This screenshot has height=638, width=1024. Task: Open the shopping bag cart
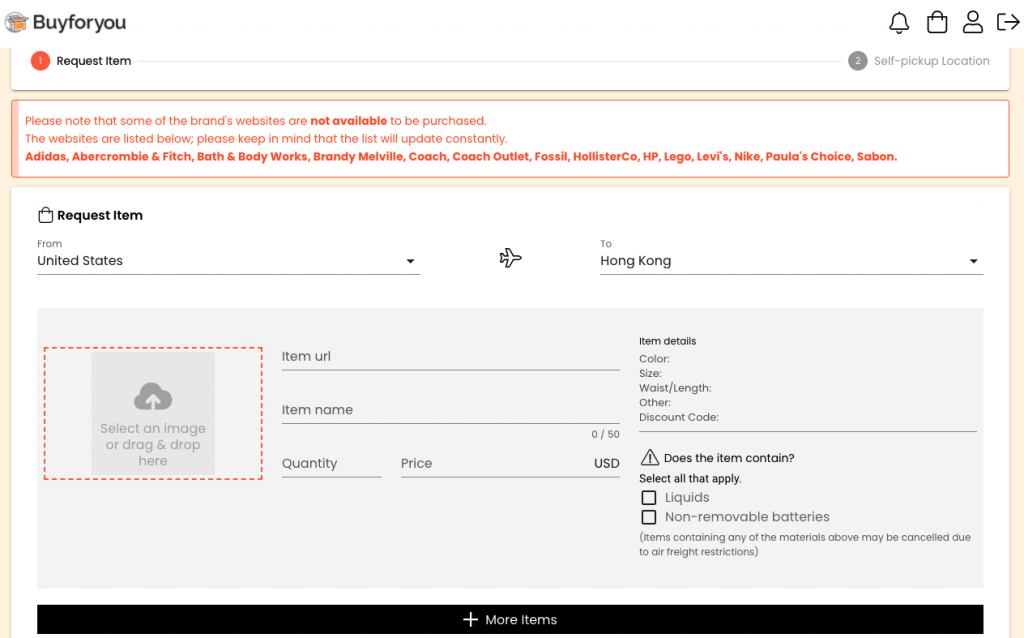(x=936, y=22)
